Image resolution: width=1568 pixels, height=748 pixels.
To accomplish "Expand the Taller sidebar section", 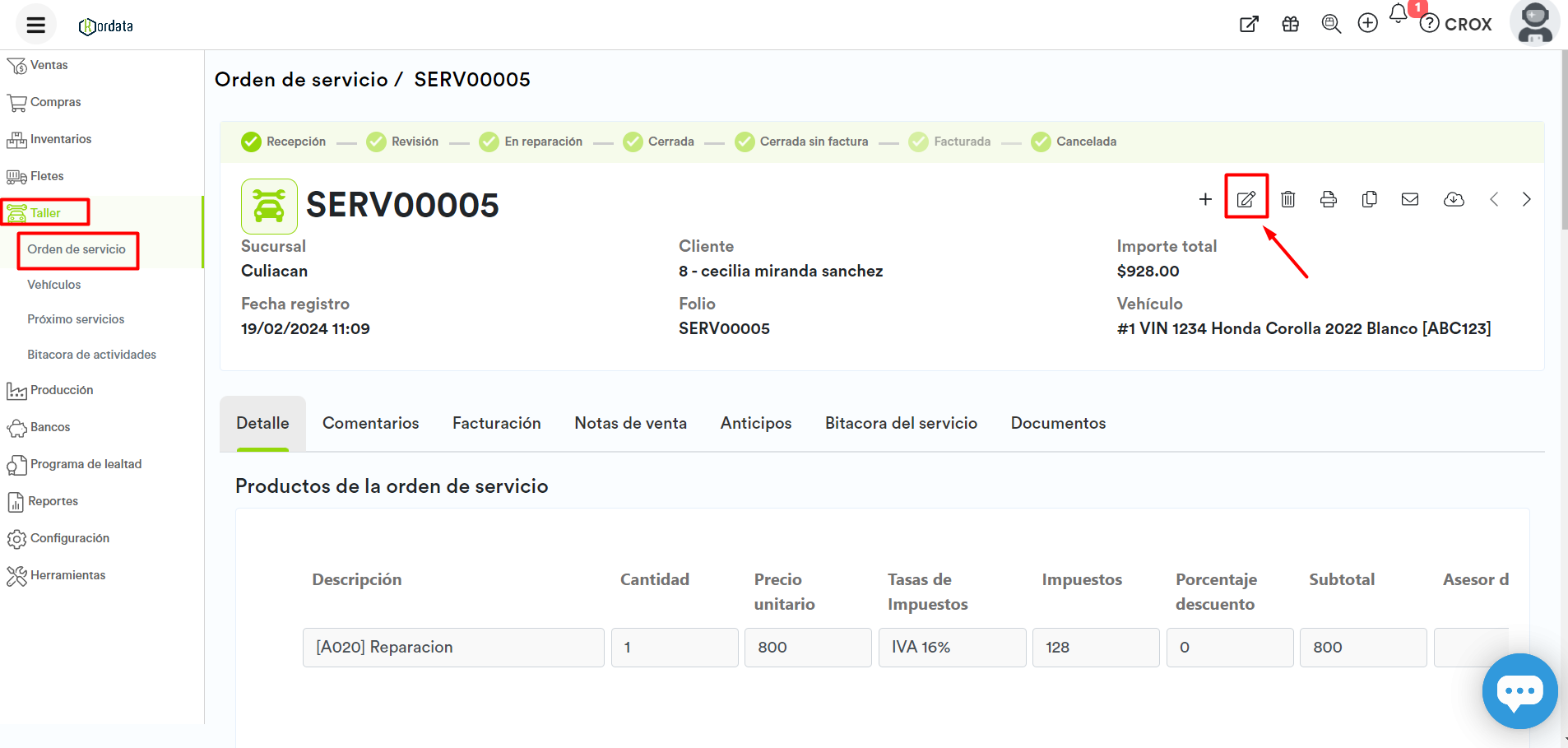I will coord(45,211).
